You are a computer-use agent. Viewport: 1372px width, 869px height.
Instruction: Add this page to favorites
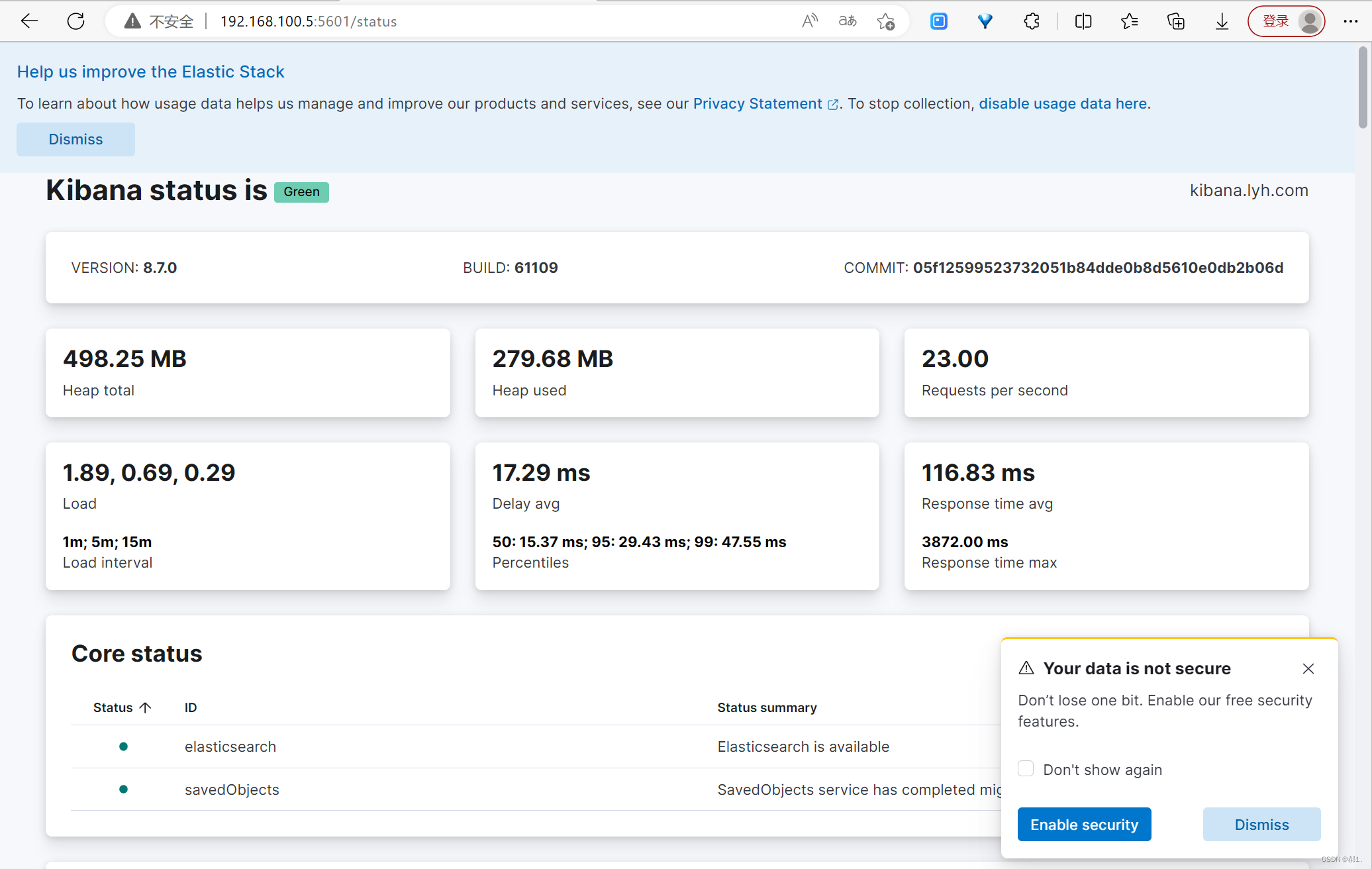tap(886, 21)
